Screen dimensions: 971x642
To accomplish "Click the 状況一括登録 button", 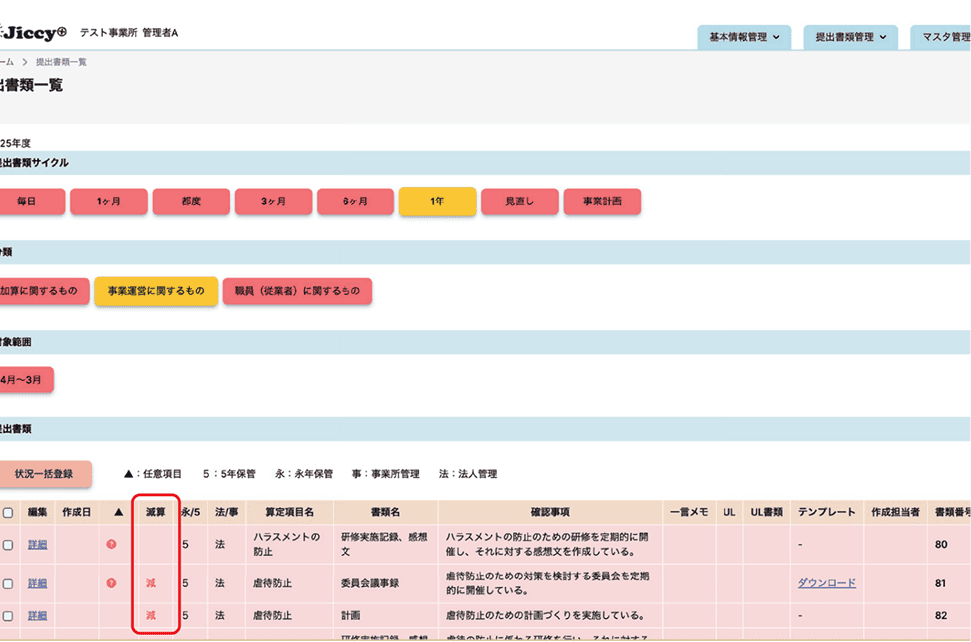I will pyautogui.click(x=45, y=473).
